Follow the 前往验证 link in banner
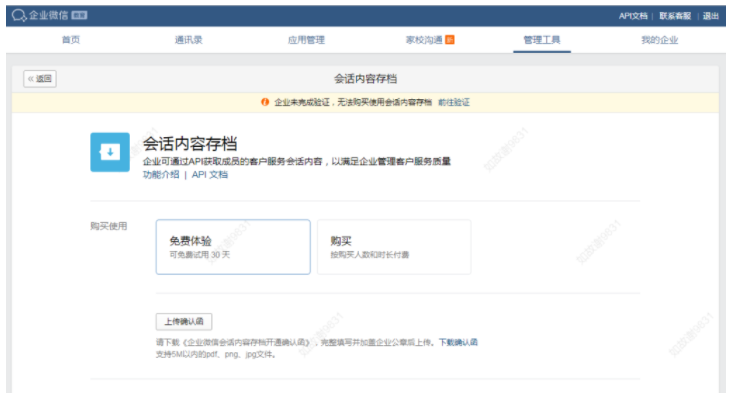Screen dimensions: 734x402 [x=453, y=102]
